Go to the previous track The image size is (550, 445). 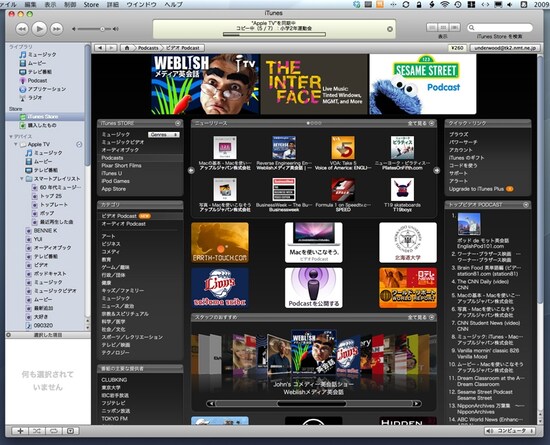22,29
